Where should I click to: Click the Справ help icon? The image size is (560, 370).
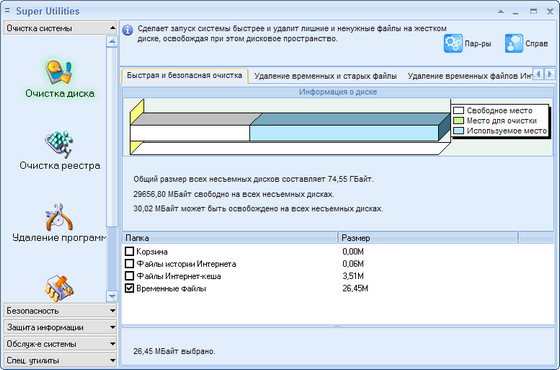click(x=514, y=44)
